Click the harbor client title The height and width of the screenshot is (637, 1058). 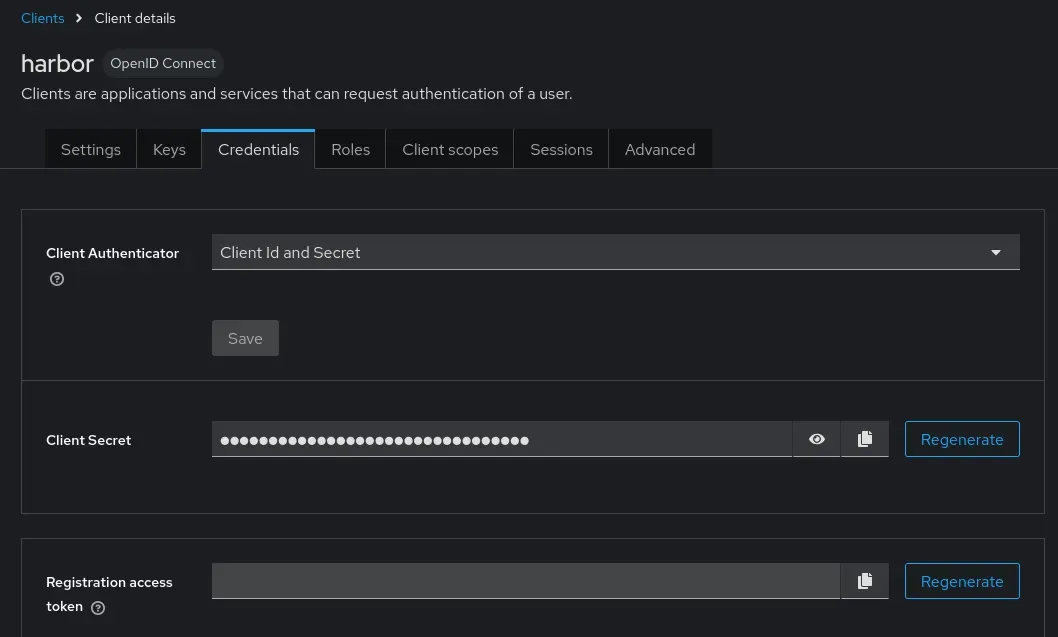[57, 63]
